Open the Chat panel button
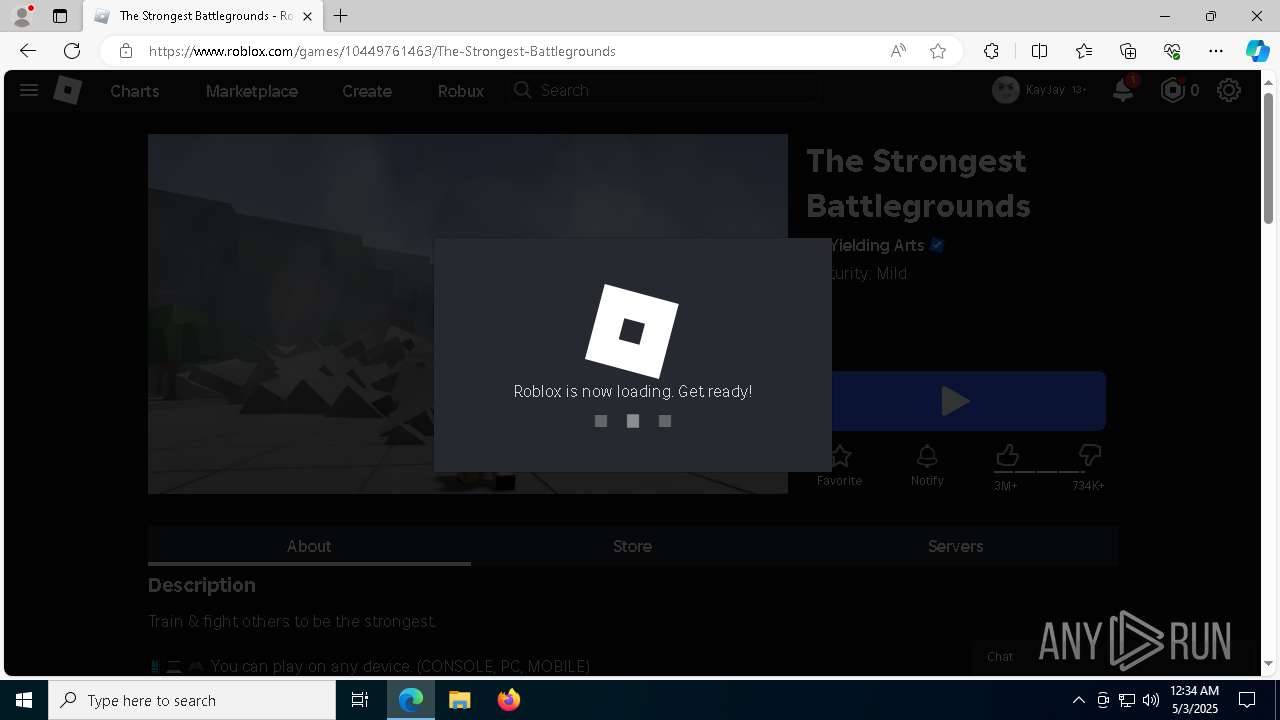The height and width of the screenshot is (720, 1280). 1000,657
